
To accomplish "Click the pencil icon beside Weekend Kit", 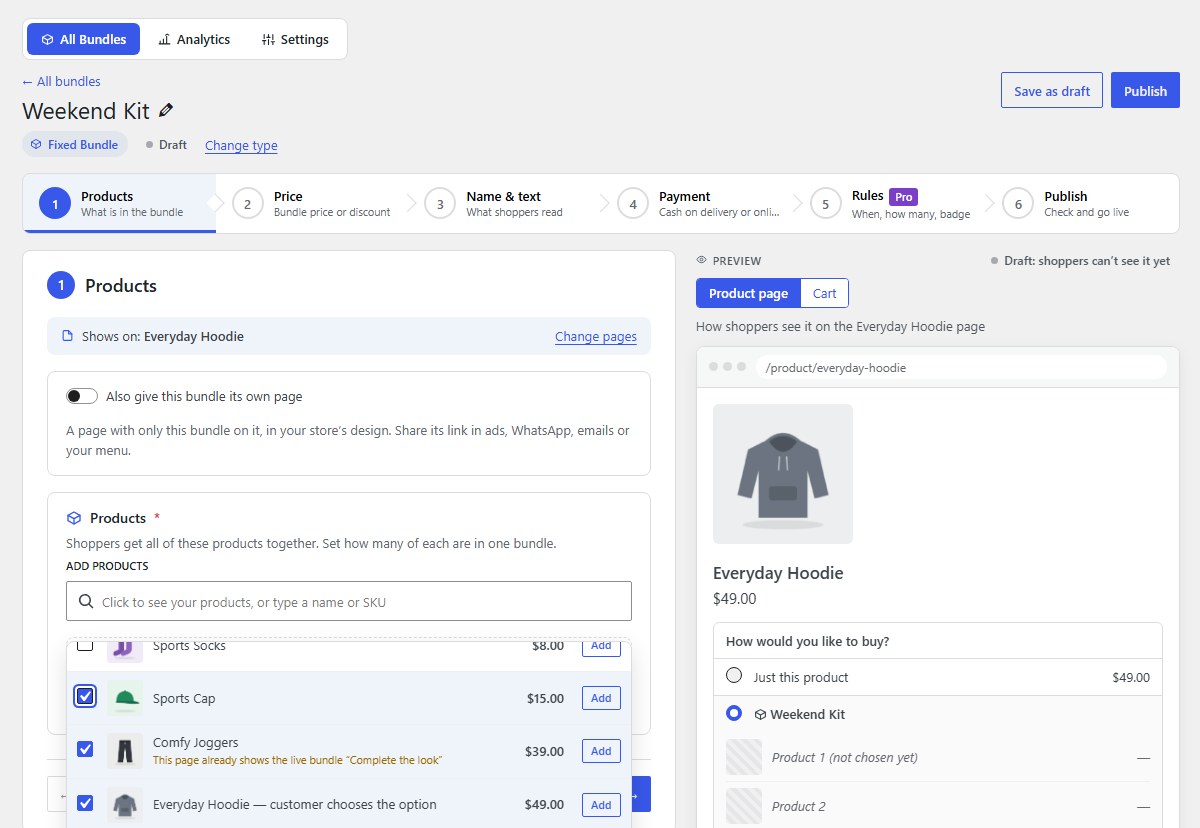I will point(166,111).
